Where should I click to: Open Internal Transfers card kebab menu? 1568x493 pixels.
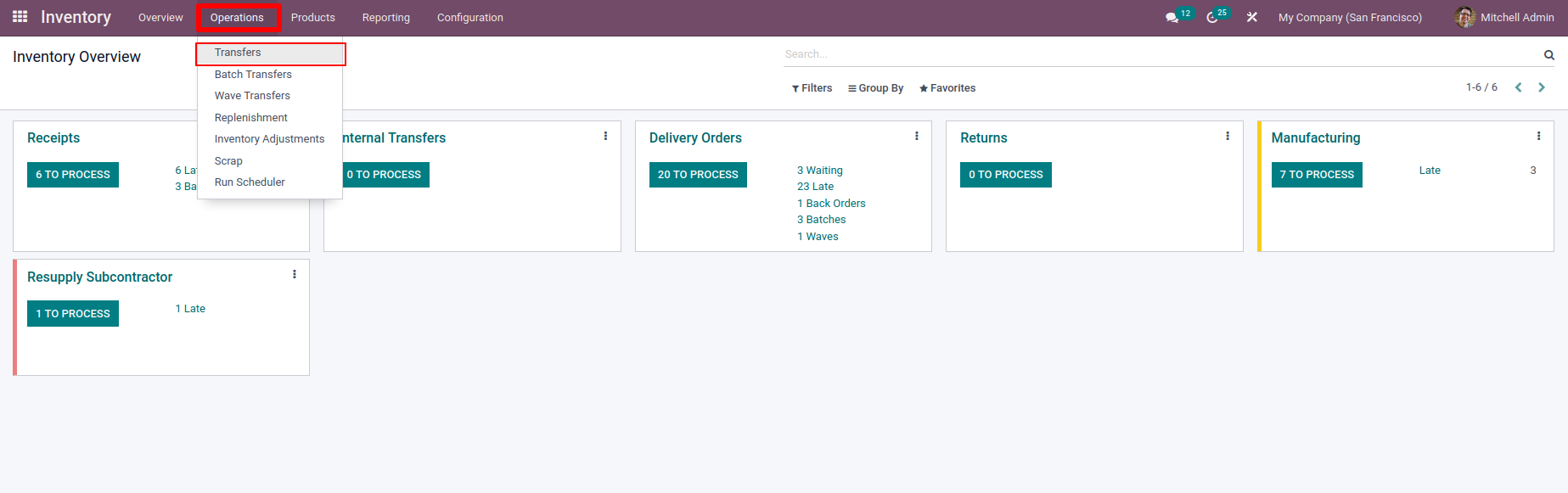[605, 136]
